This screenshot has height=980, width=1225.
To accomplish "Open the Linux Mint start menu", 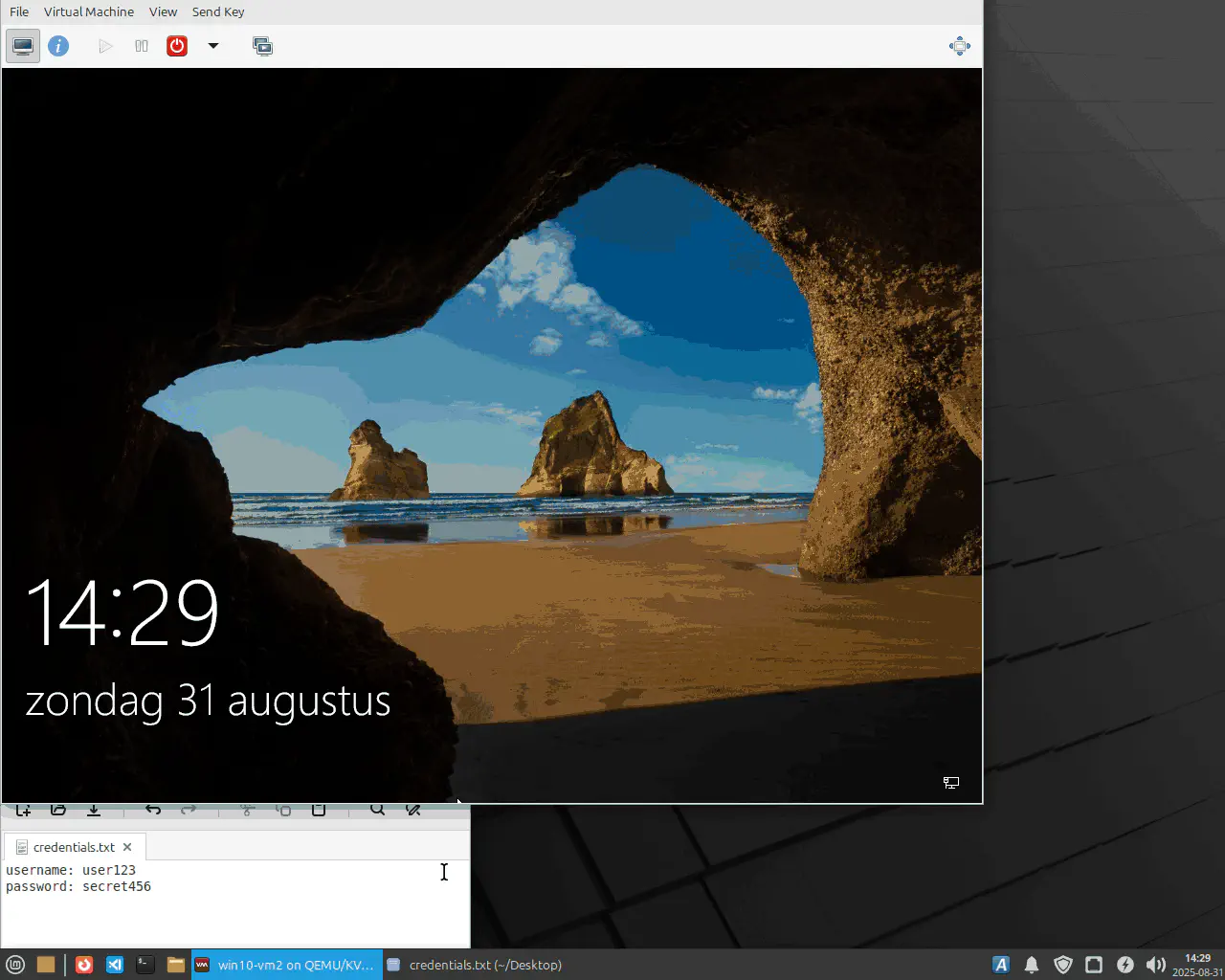I will [15, 965].
